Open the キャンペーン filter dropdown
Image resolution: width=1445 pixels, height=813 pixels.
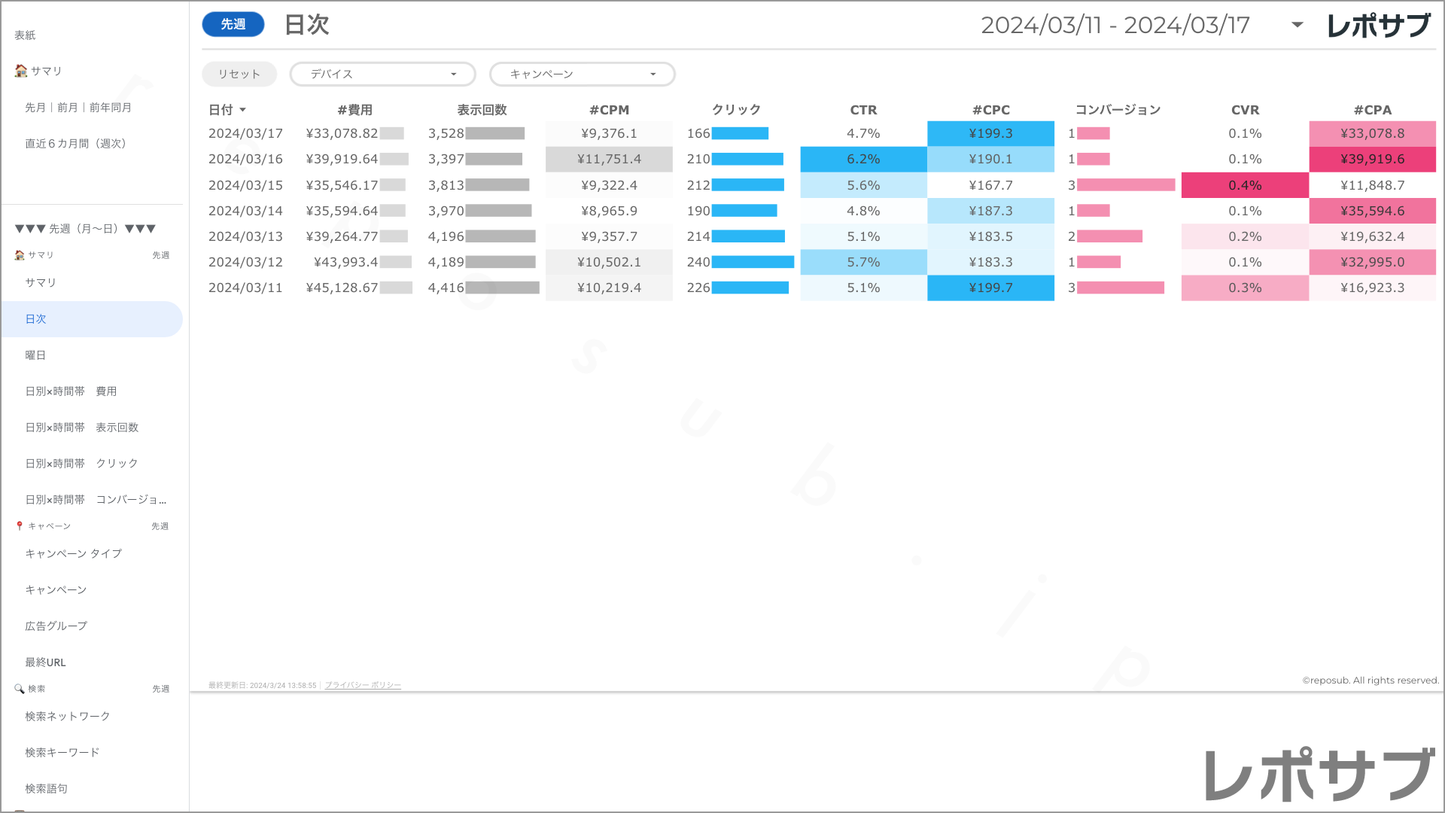pyautogui.click(x=582, y=74)
